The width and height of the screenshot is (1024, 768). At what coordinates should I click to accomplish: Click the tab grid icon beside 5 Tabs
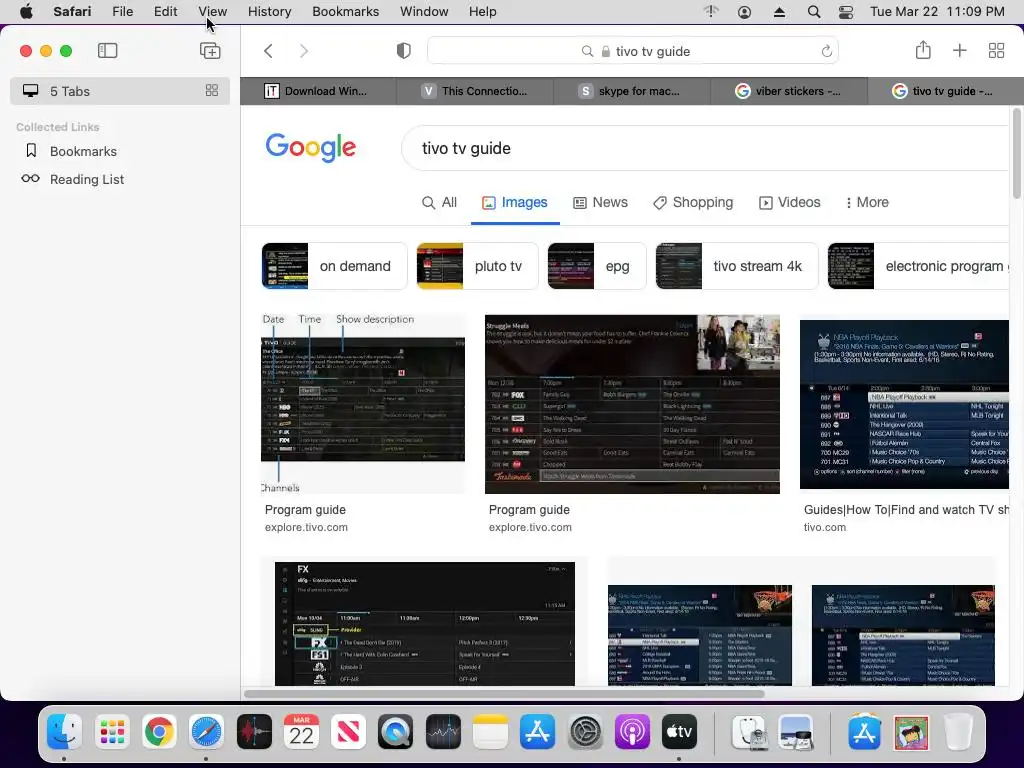coord(212,91)
